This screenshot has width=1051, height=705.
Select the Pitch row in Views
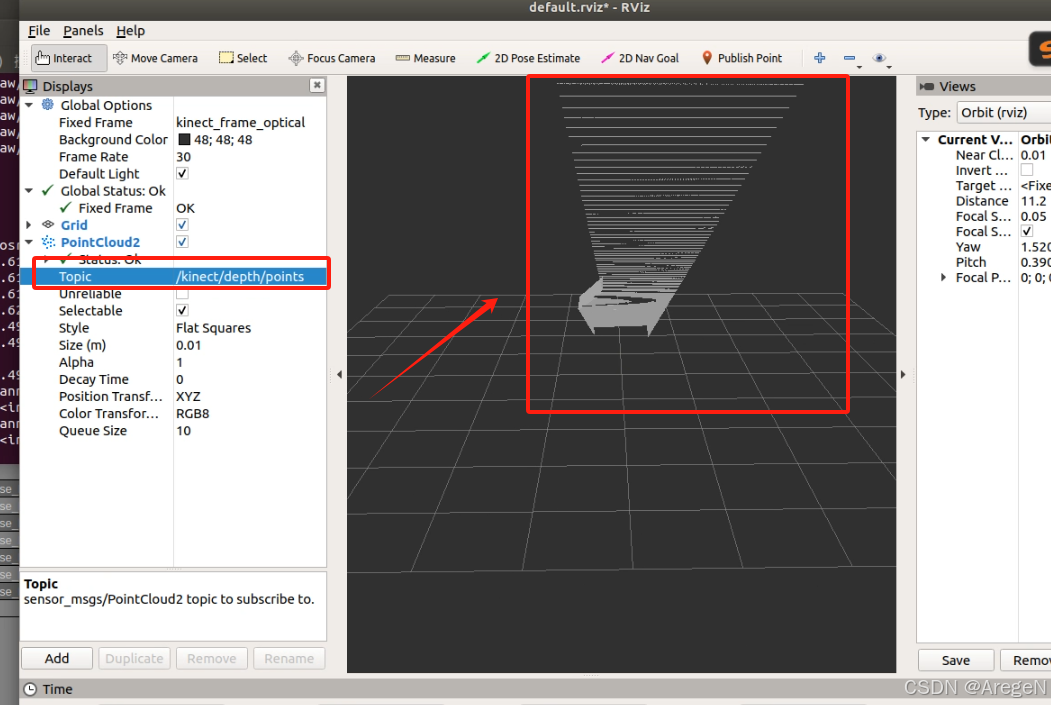coord(984,262)
